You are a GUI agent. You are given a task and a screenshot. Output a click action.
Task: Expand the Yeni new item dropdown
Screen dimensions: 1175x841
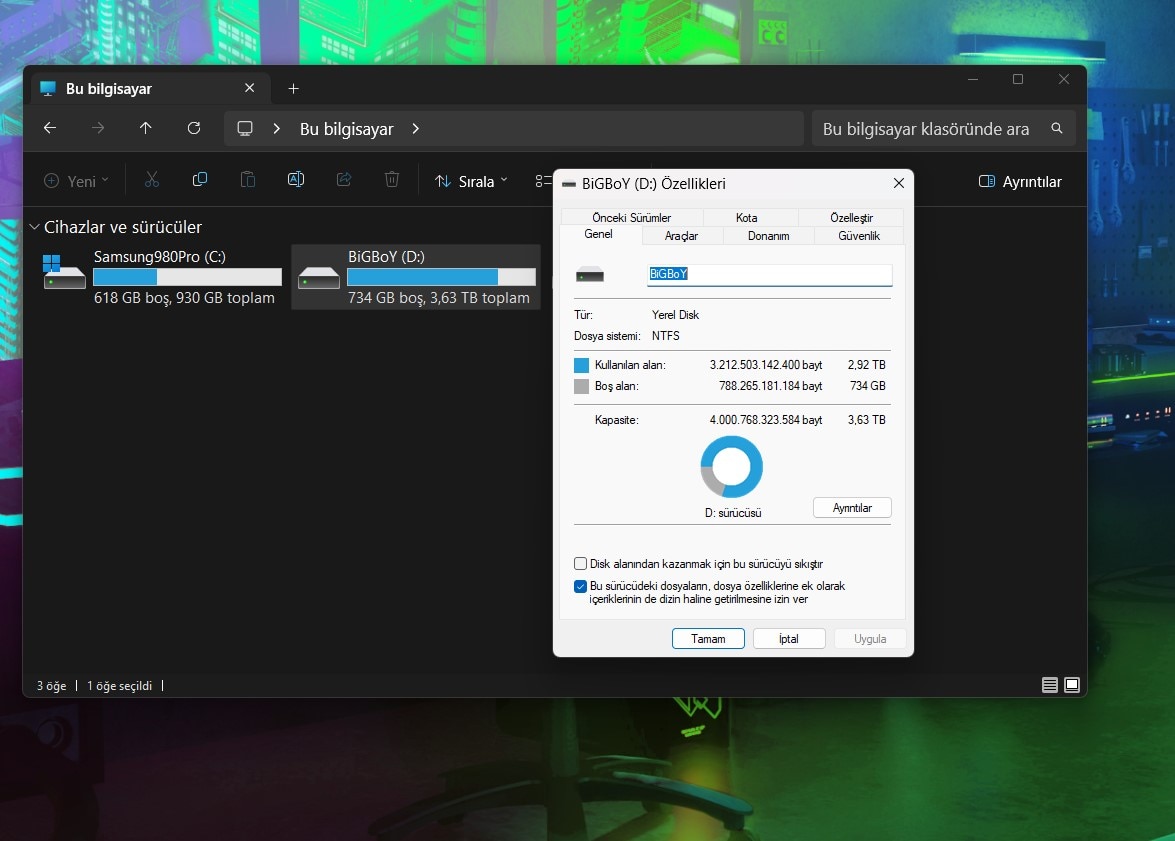point(76,181)
